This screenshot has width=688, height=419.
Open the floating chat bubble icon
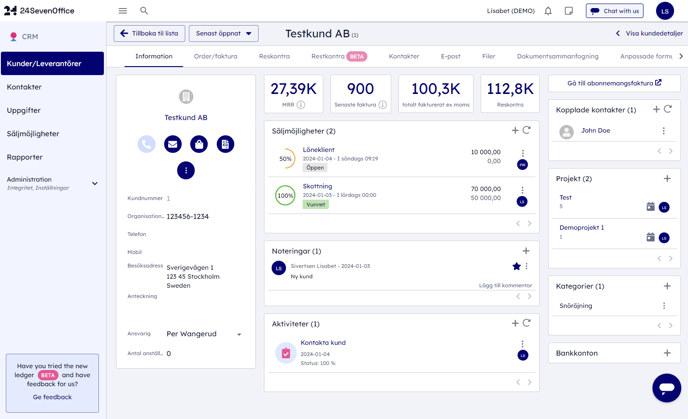(666, 387)
